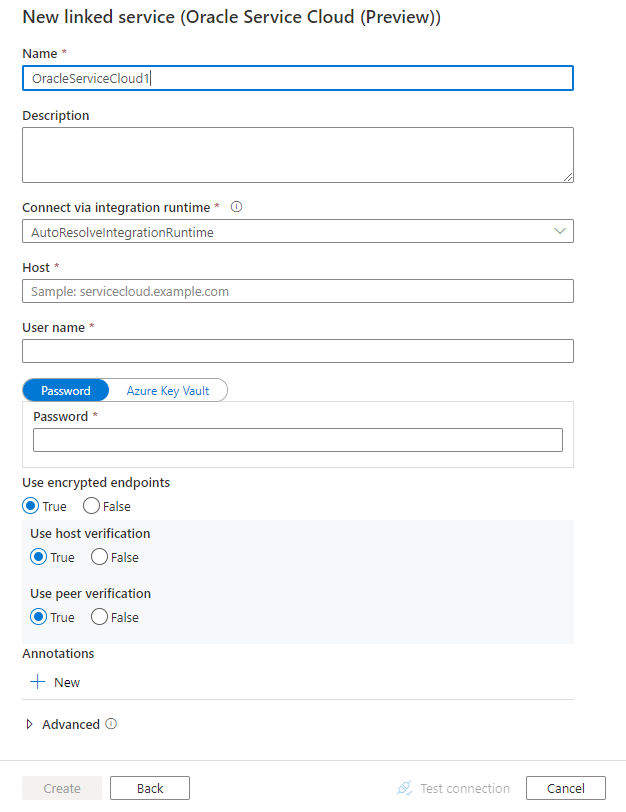
Task: Click the Test connection icon
Action: coord(404,788)
